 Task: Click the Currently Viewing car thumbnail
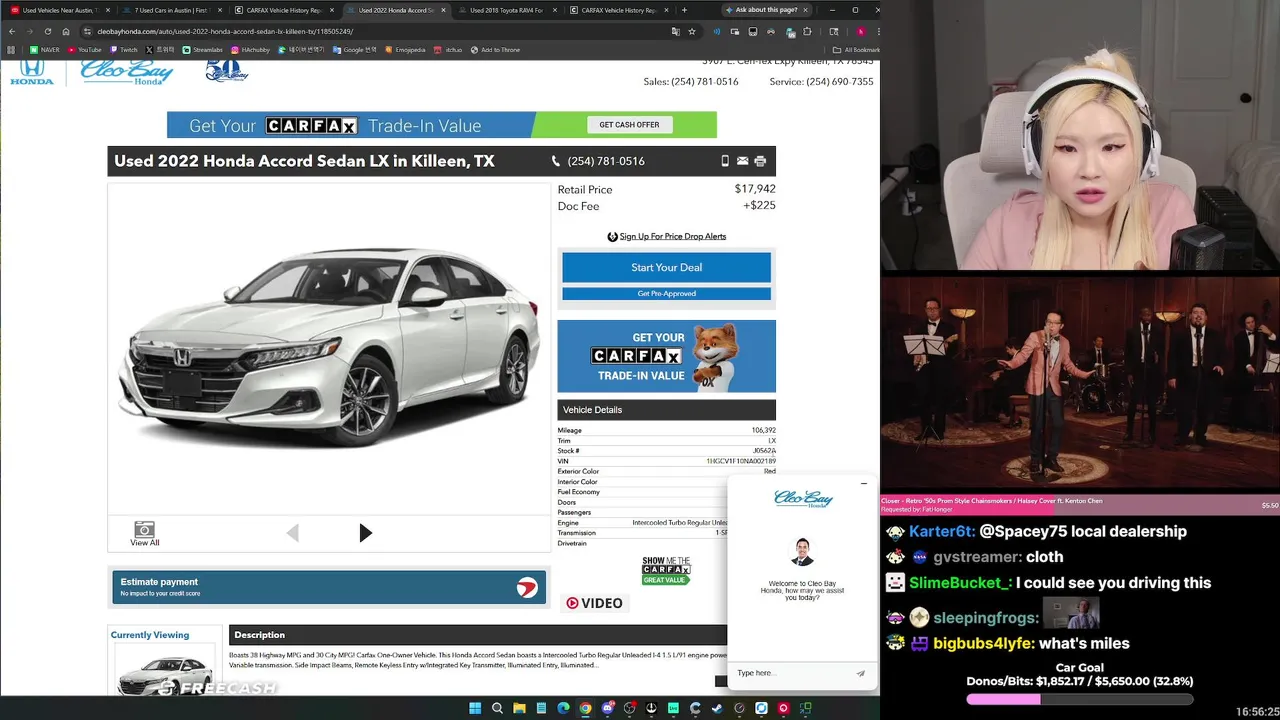[164, 672]
